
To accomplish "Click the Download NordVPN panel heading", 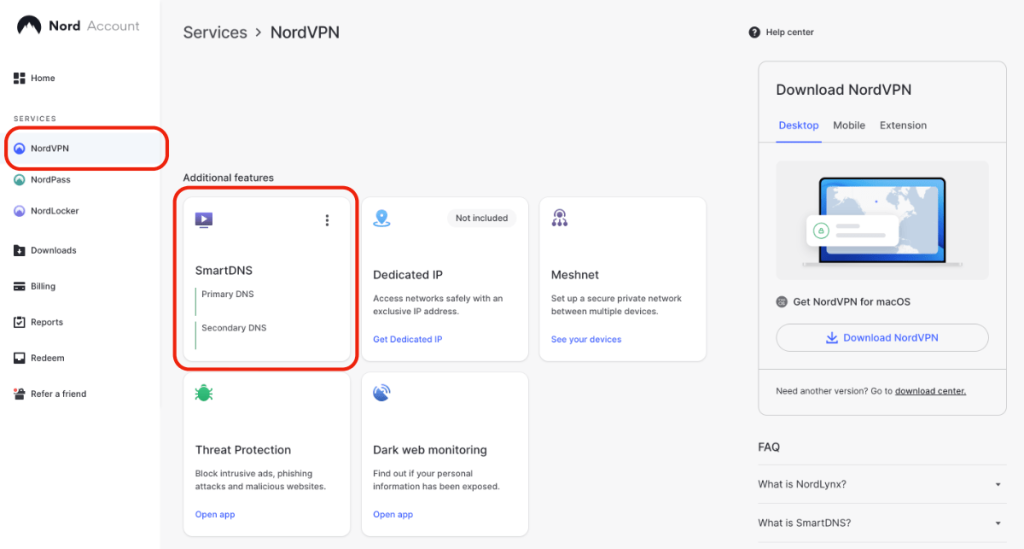I will (x=844, y=90).
